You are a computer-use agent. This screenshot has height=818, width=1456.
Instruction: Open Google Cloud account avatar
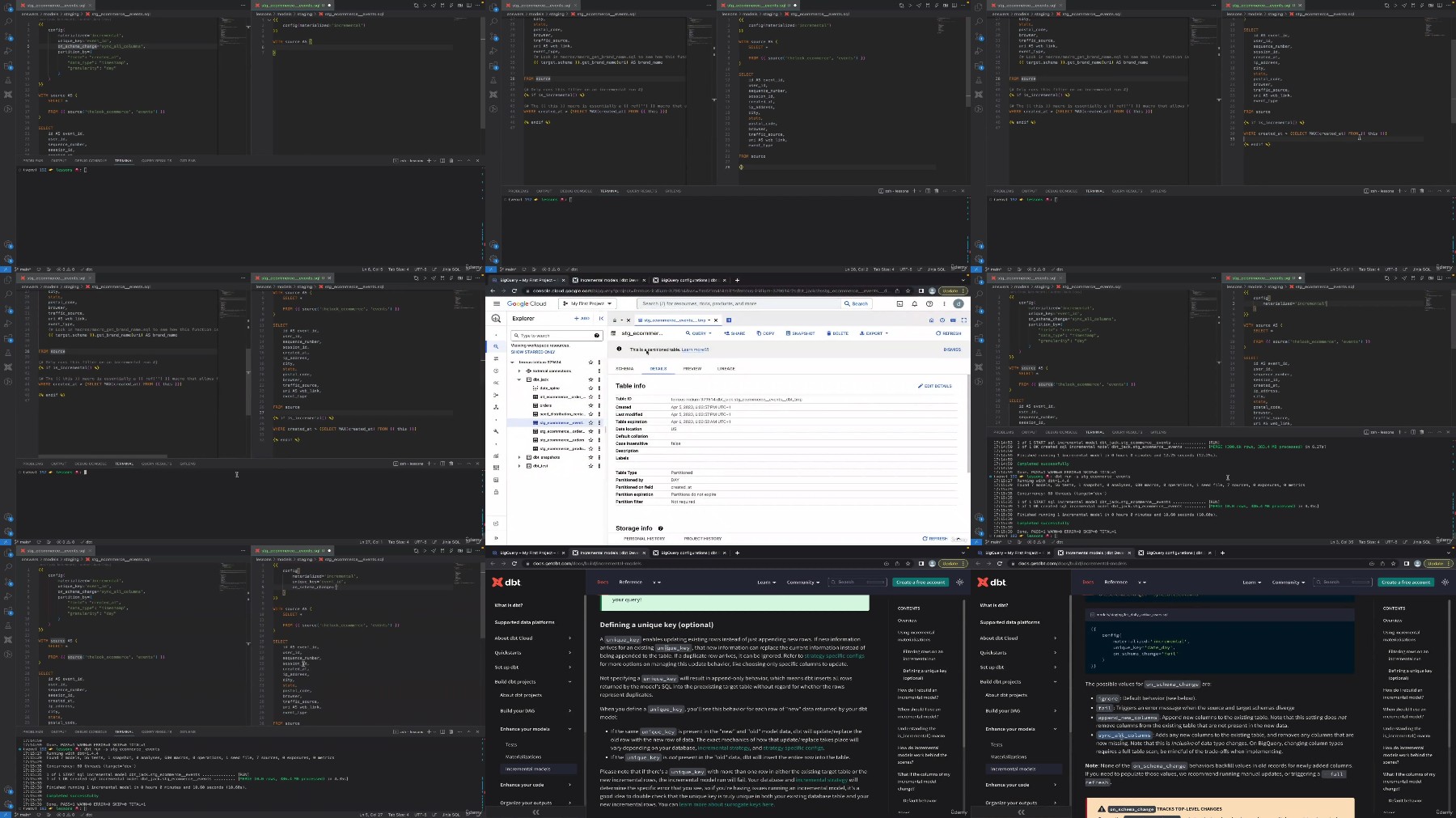tap(959, 303)
